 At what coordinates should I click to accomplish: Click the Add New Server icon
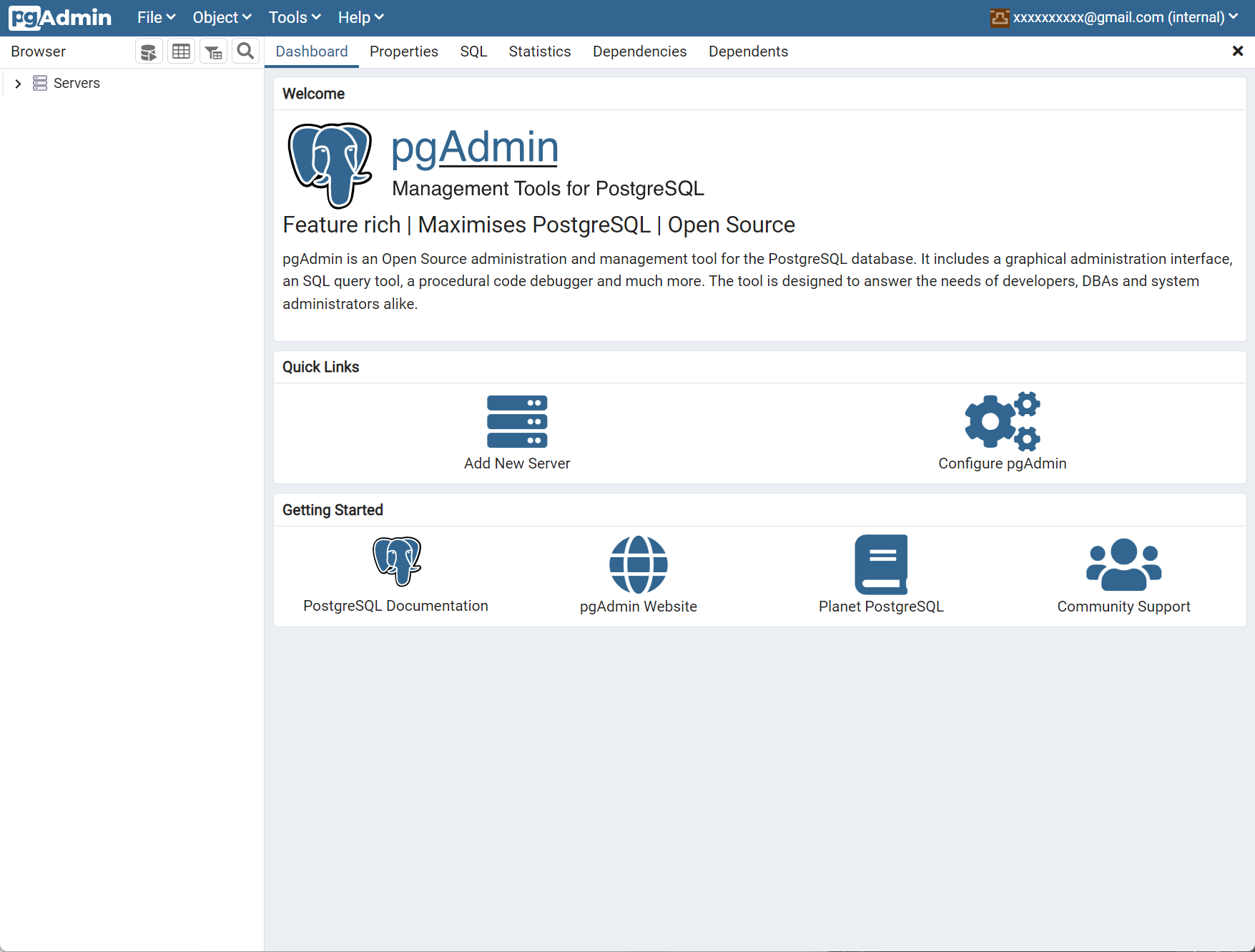(517, 421)
